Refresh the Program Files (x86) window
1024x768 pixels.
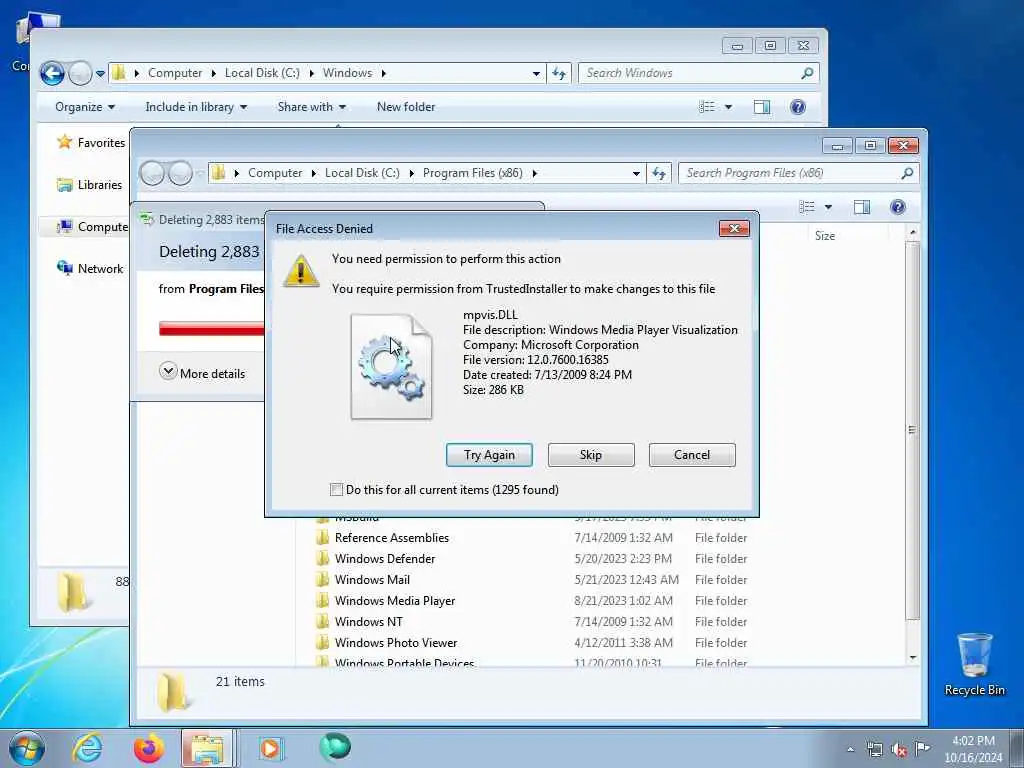tap(659, 173)
